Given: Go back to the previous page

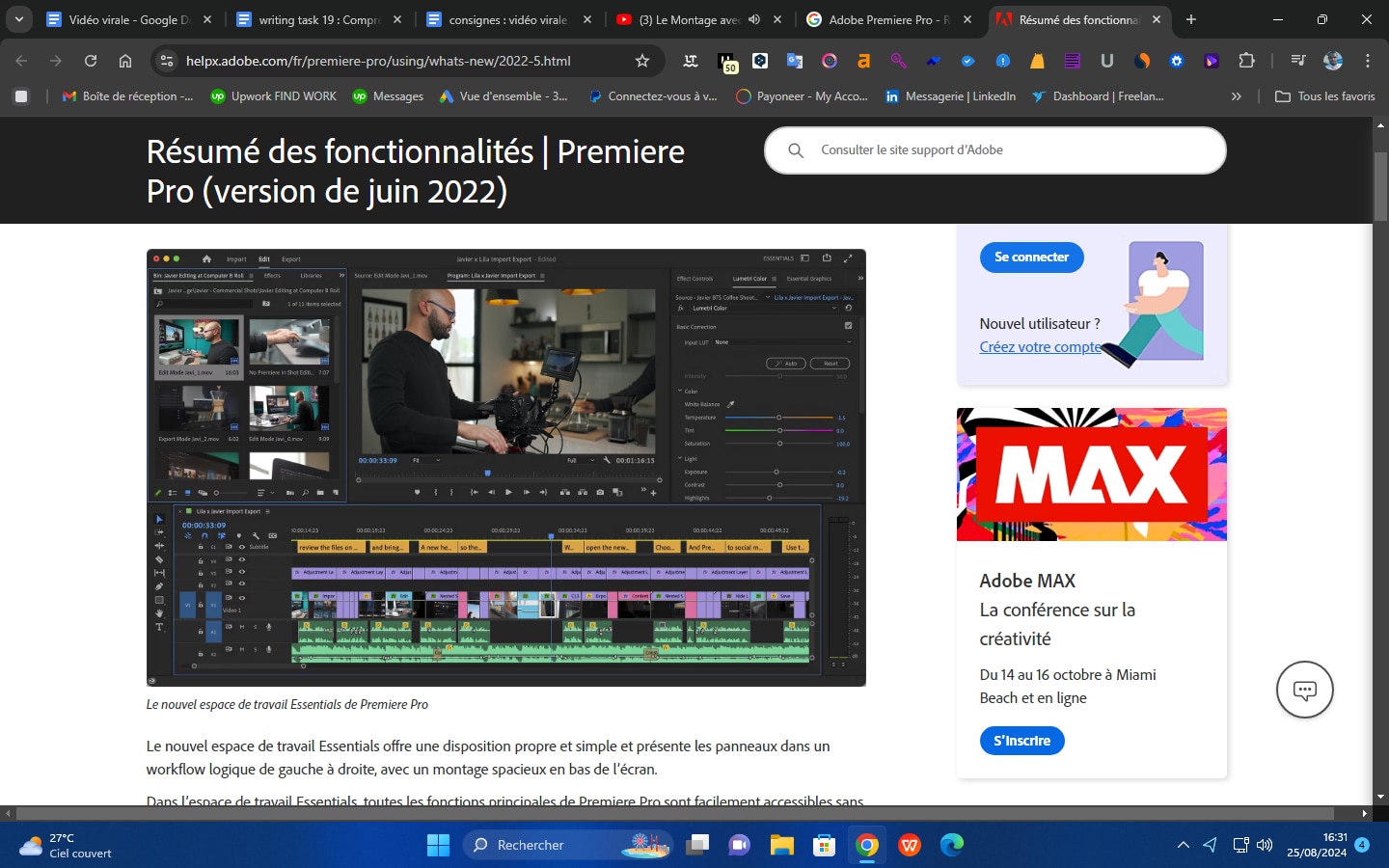Looking at the screenshot, I should (x=21, y=61).
